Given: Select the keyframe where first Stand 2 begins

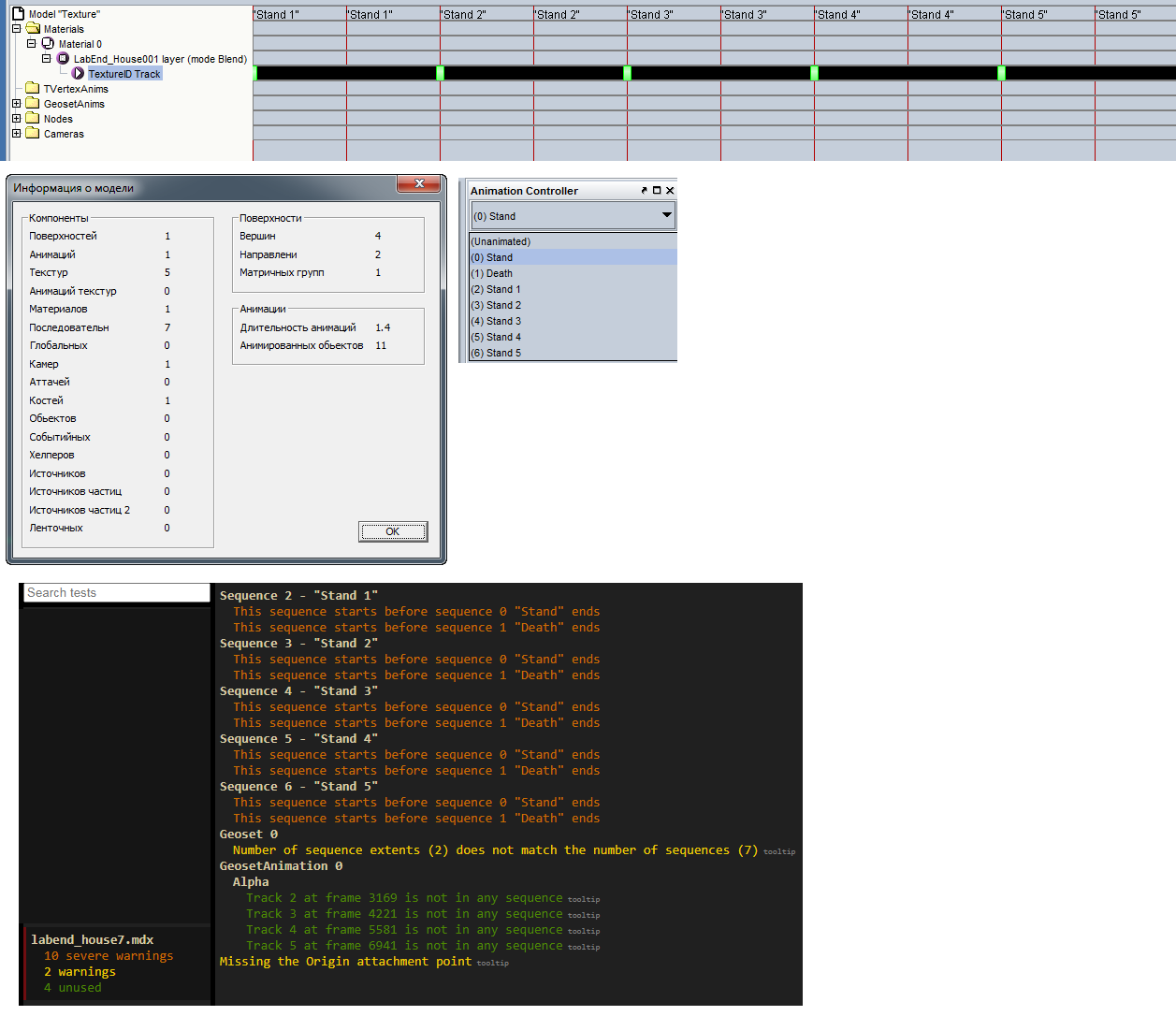Looking at the screenshot, I should [440, 73].
